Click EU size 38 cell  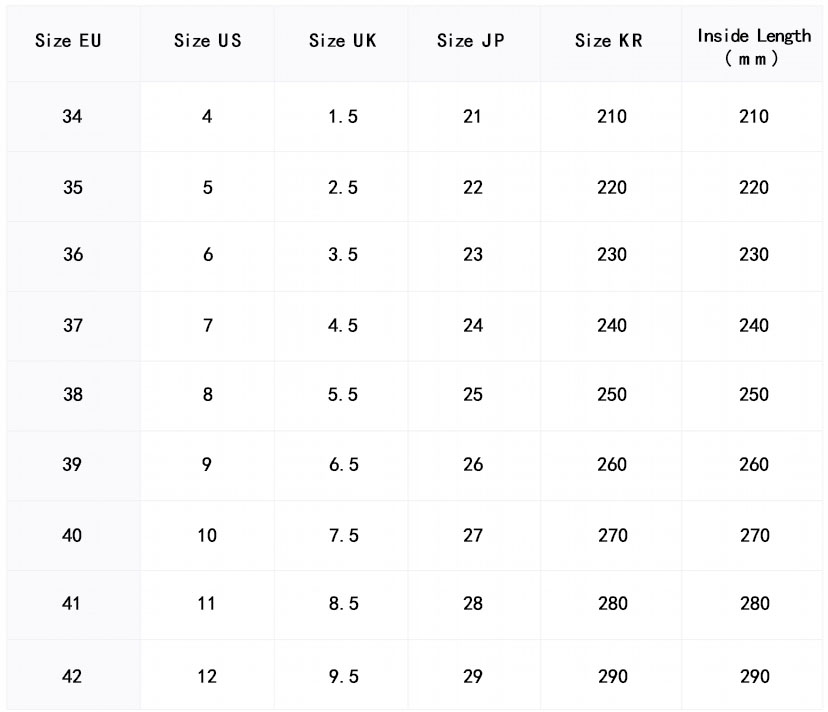pyautogui.click(x=72, y=394)
